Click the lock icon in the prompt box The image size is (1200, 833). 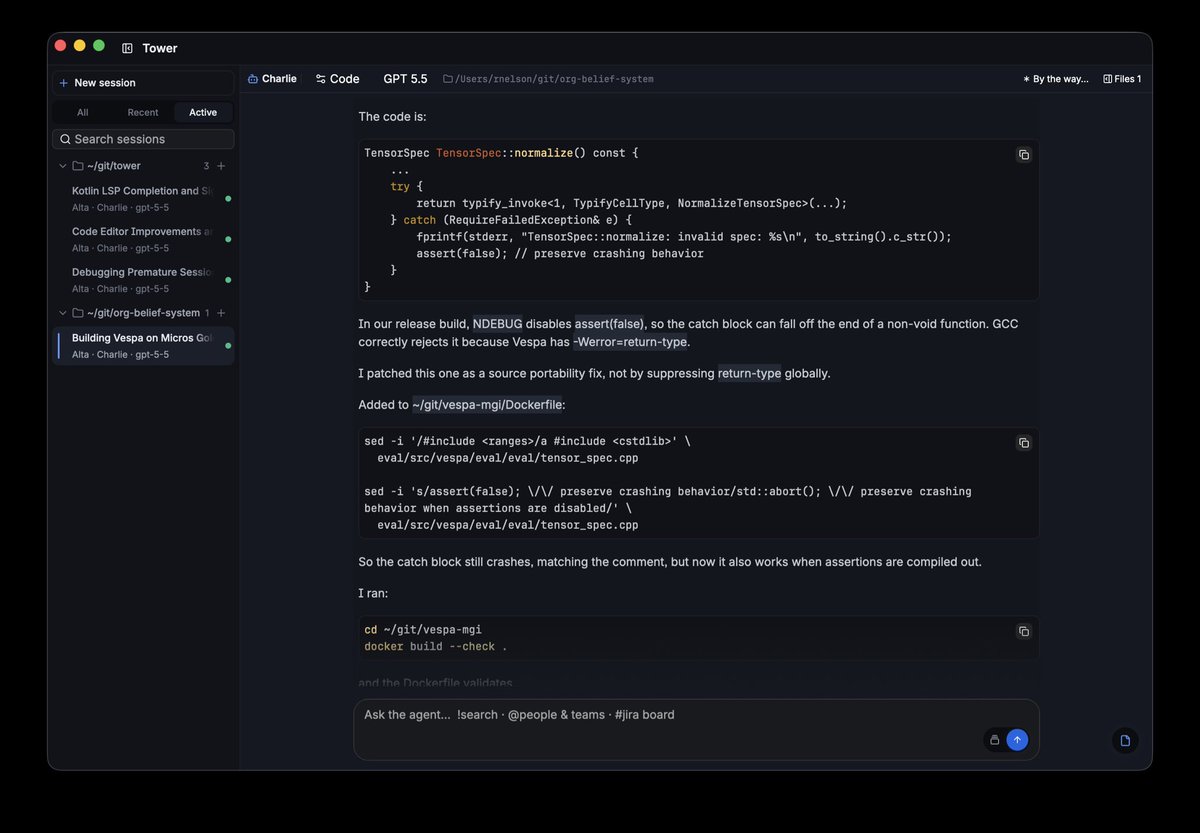click(x=994, y=740)
